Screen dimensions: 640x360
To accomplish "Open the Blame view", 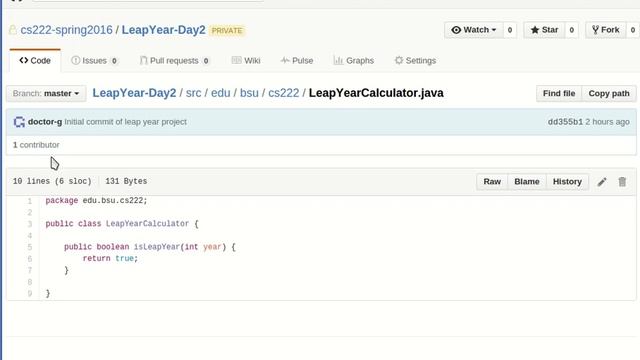I will click(527, 182).
